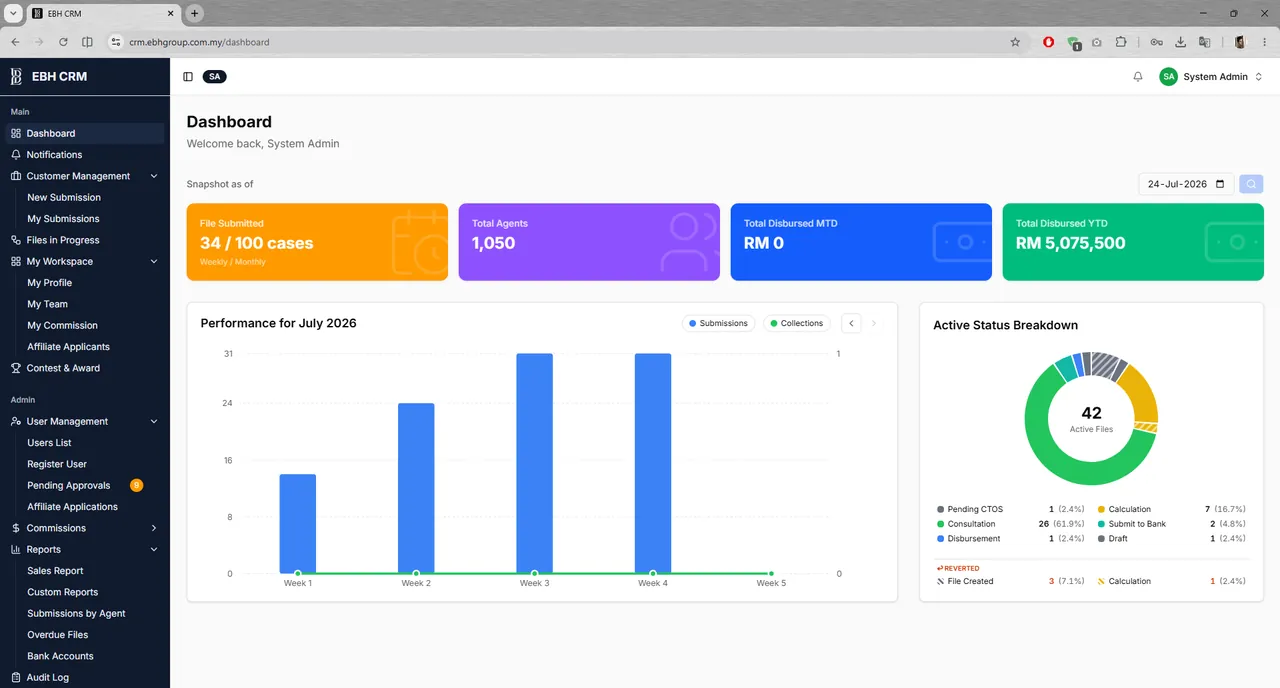
Task: Click the Total Disbursed YTD green card
Action: pyautogui.click(x=1133, y=242)
